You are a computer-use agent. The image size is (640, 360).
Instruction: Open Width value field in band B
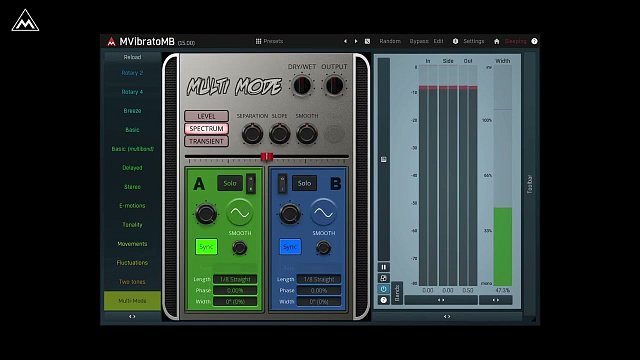(x=319, y=301)
